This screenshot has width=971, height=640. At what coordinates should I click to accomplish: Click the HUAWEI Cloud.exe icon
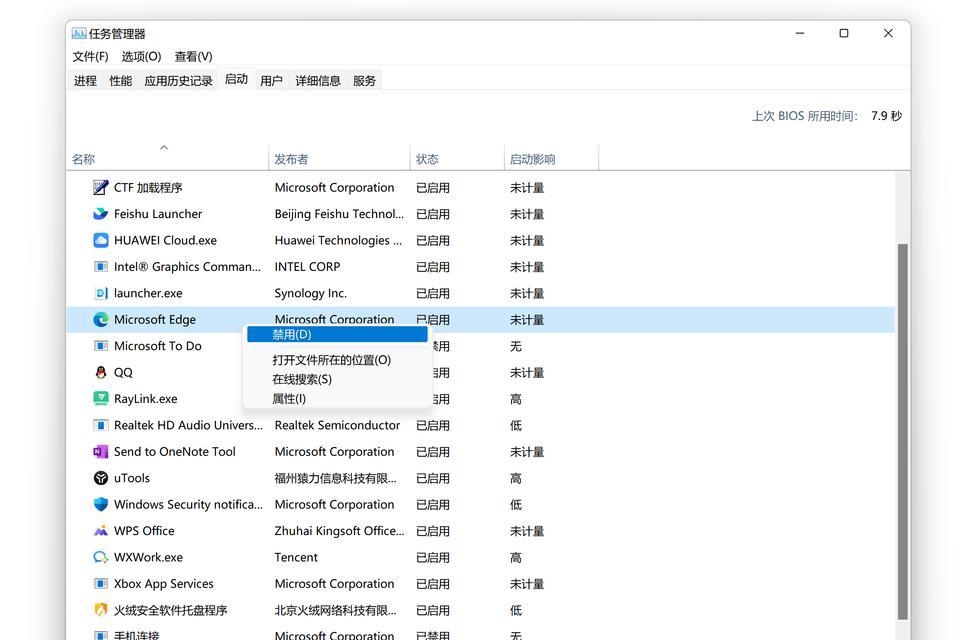click(100, 240)
